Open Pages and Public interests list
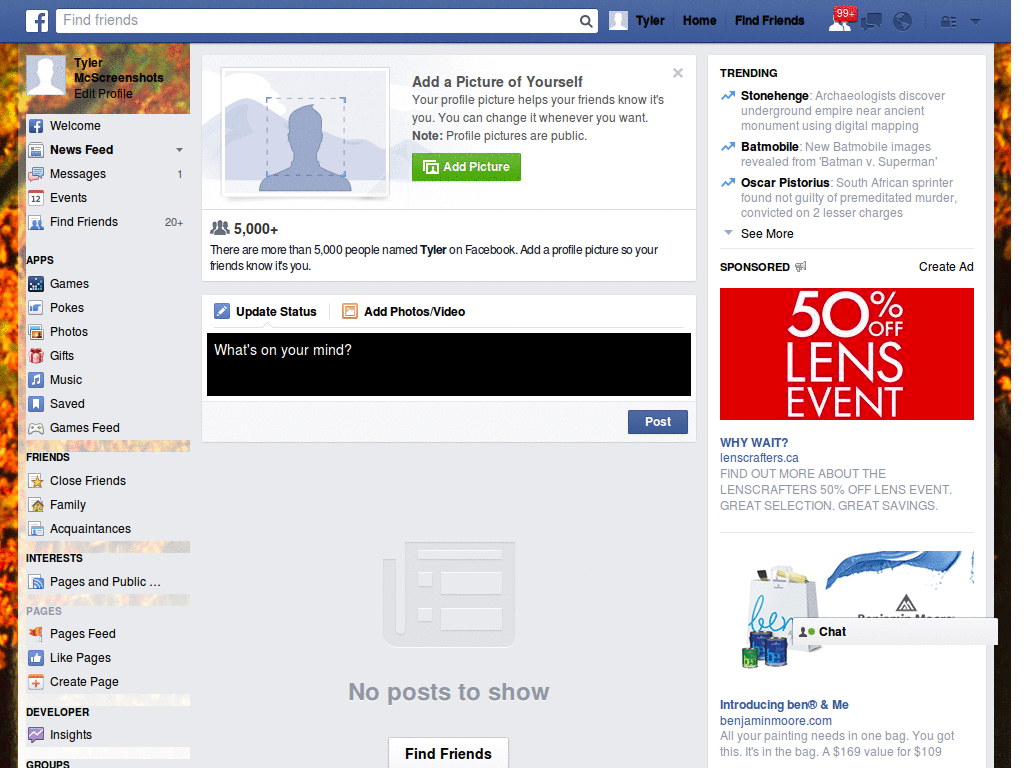 pos(105,582)
